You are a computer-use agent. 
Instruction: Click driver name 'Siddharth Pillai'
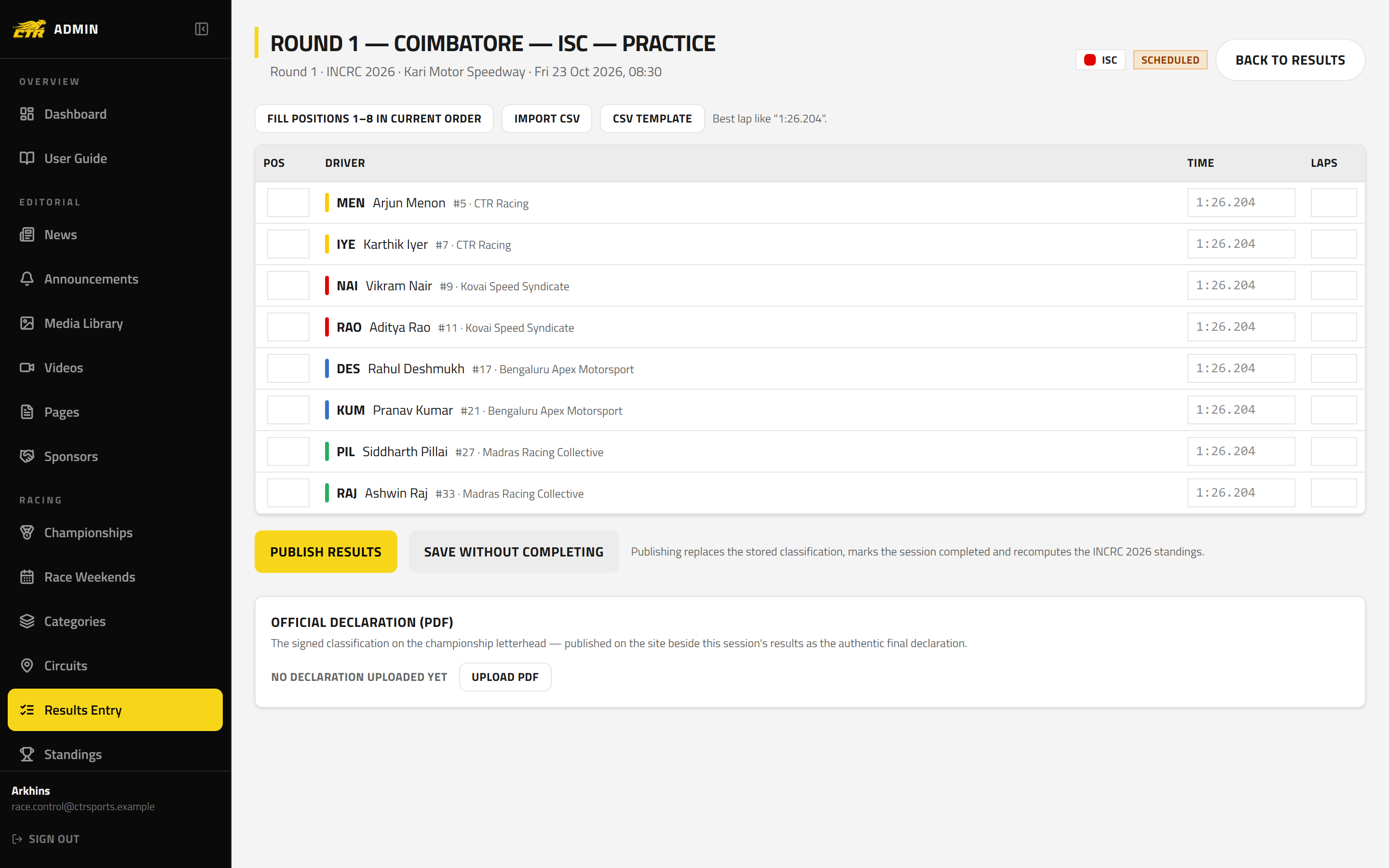coord(405,451)
